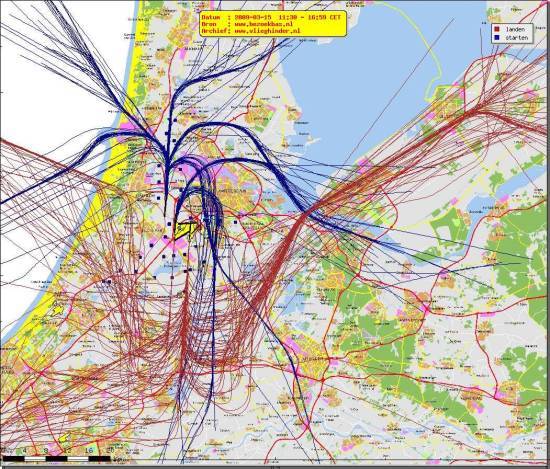Click the red landen legend swatch

(x=497, y=29)
